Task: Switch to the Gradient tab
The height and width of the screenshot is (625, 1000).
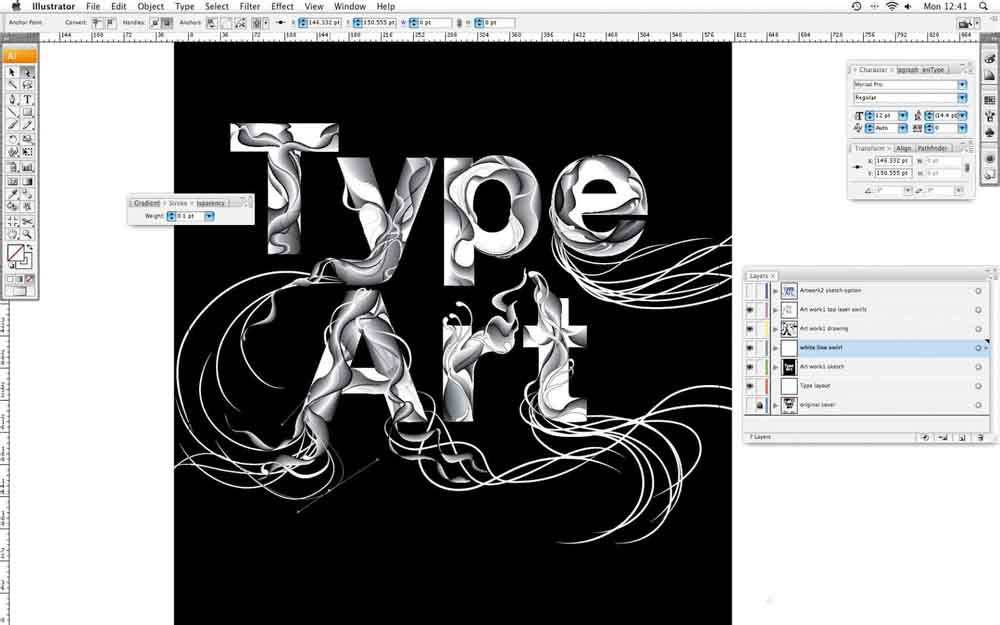Action: [147, 203]
